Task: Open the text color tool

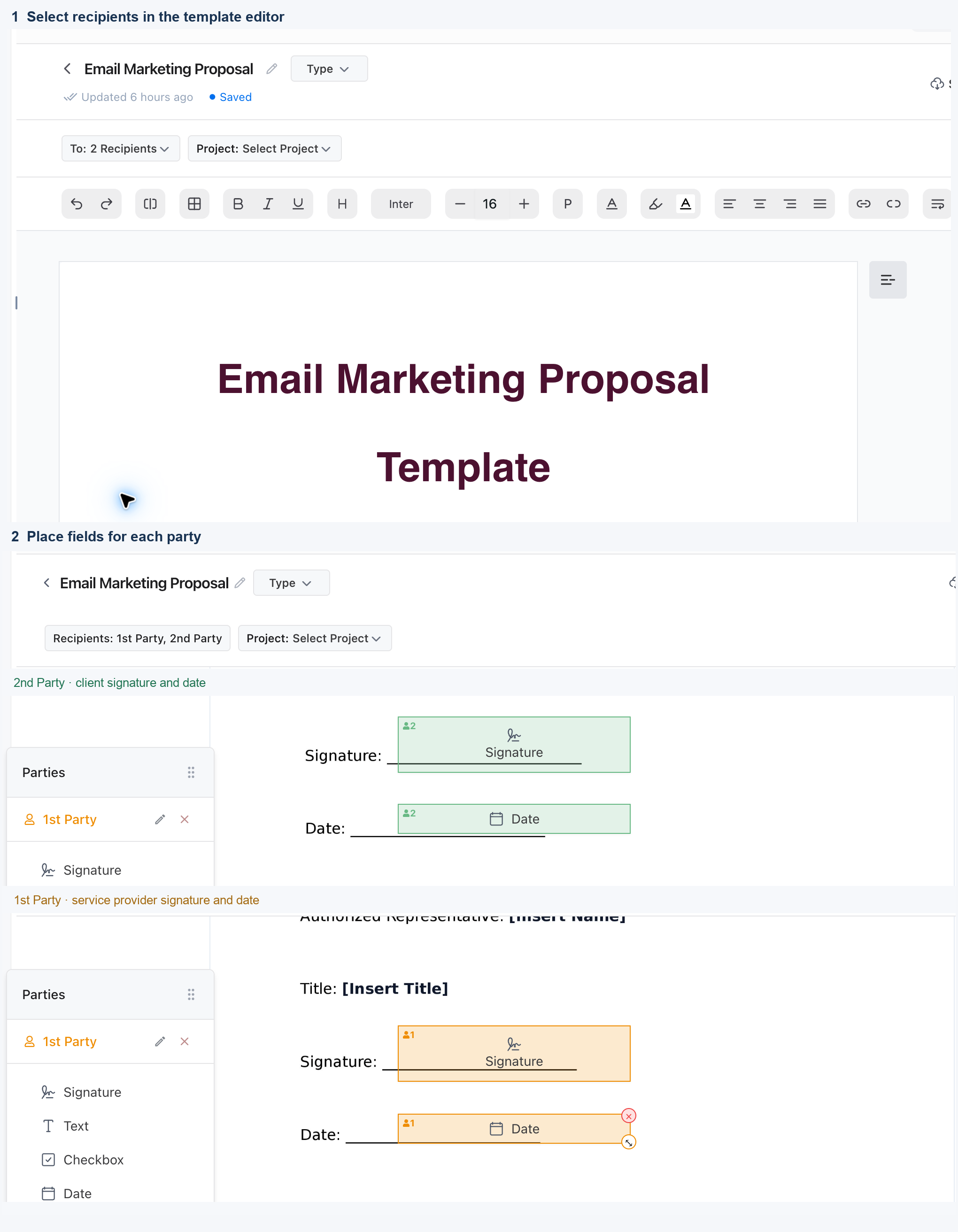Action: (611, 204)
